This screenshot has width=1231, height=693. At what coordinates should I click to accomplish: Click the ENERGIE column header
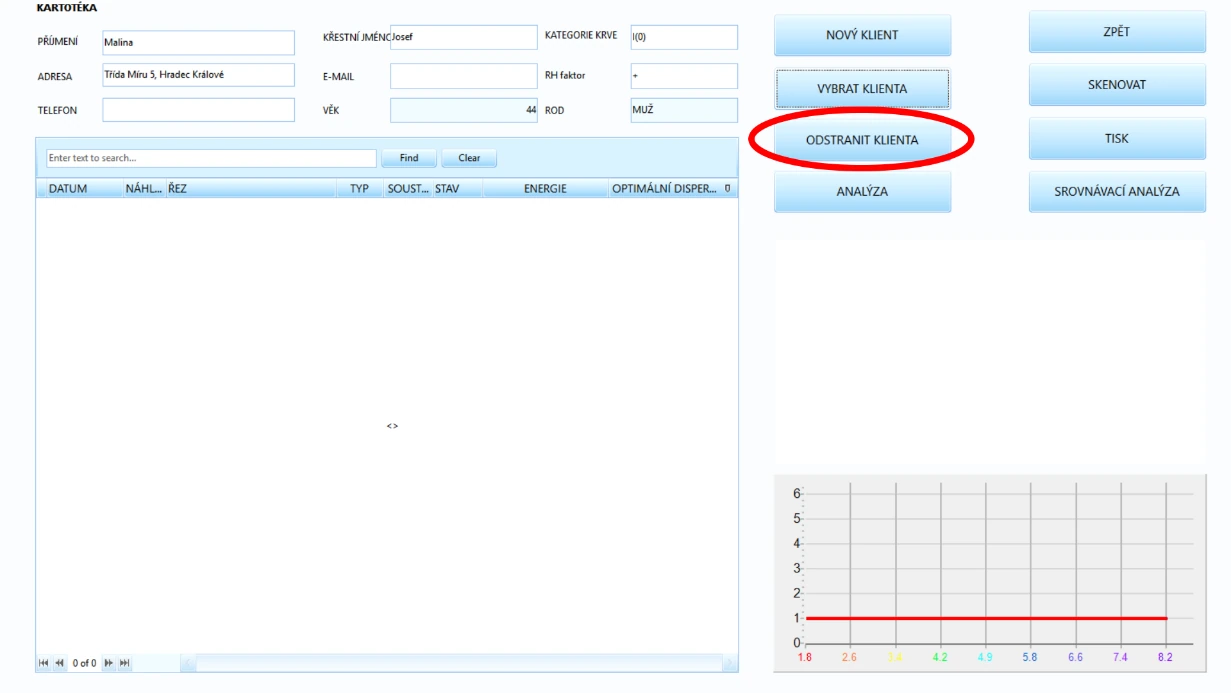point(545,189)
